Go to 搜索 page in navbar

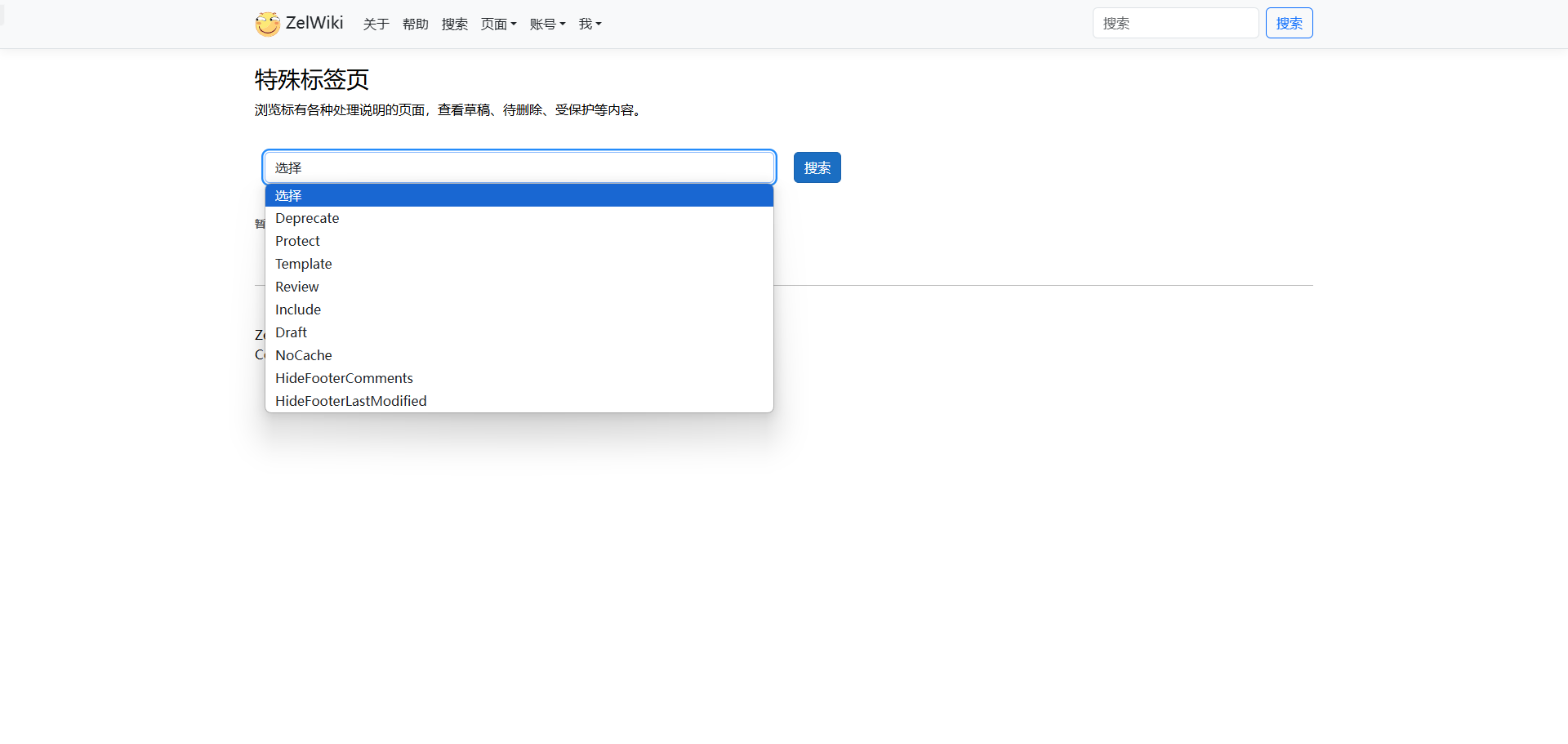454,24
